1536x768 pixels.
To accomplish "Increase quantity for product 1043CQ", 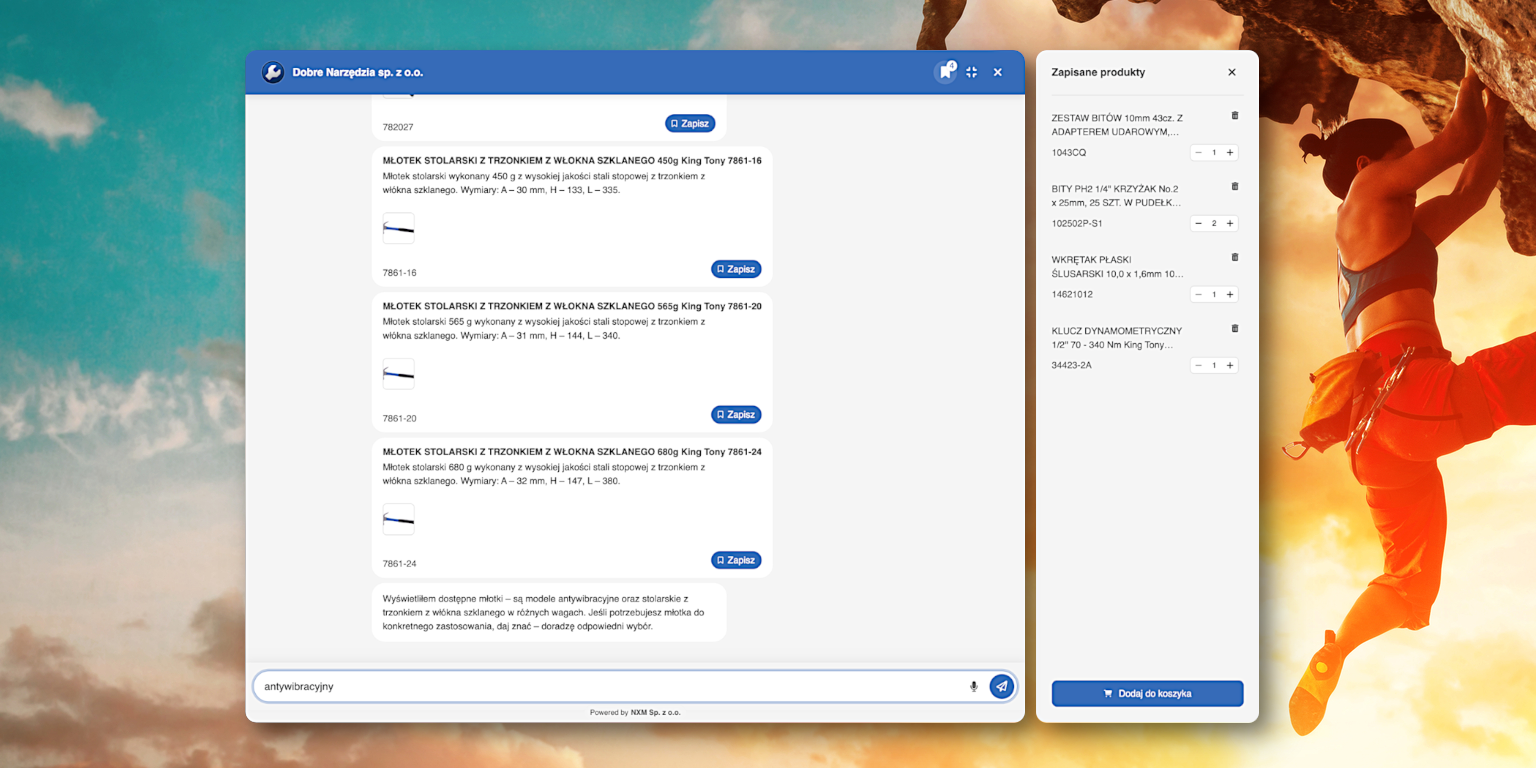I will [x=1230, y=153].
